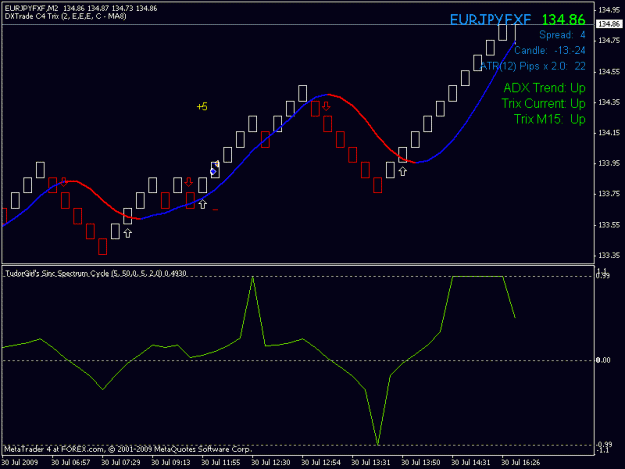Click the 133.95 price axis label
625x469 pixels.
609,163
